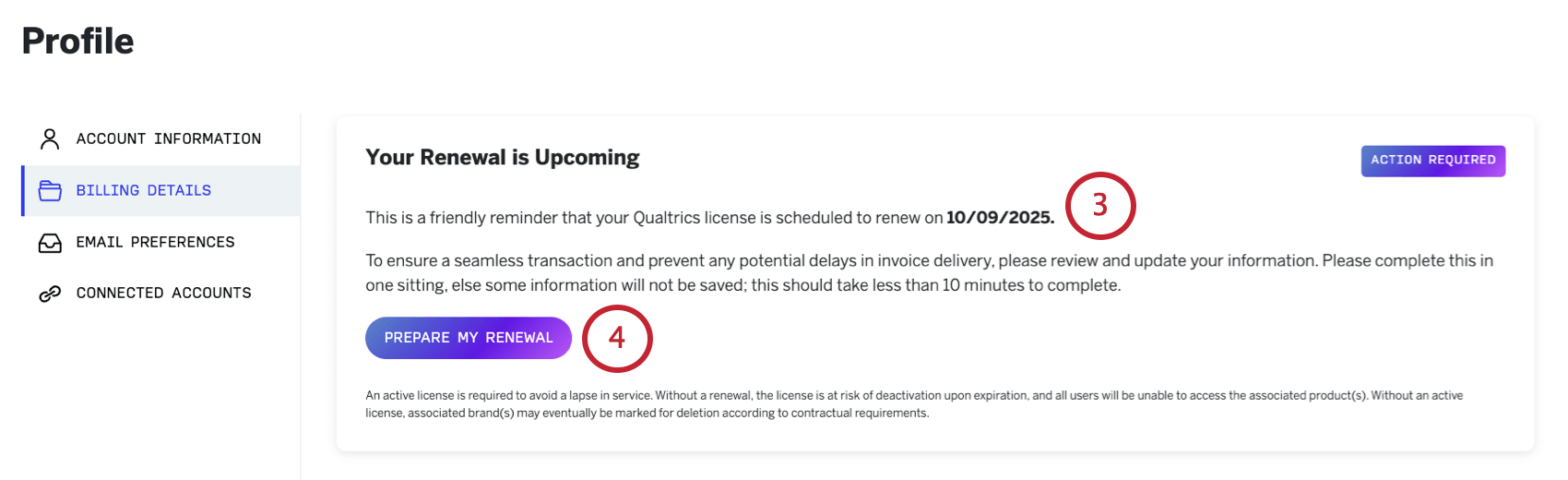Click the person icon for Account Information
Screen dimensions: 1568x480
(50, 139)
